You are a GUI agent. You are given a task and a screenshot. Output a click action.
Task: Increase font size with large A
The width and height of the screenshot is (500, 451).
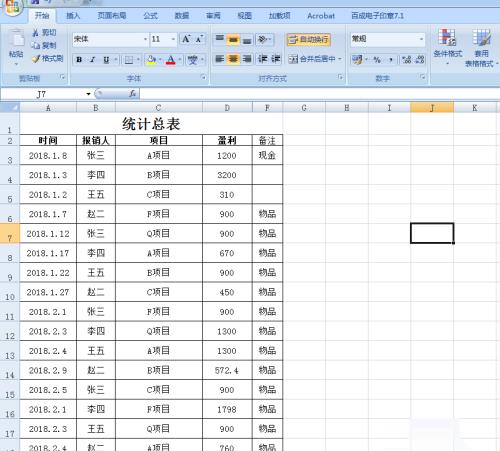coord(186,39)
